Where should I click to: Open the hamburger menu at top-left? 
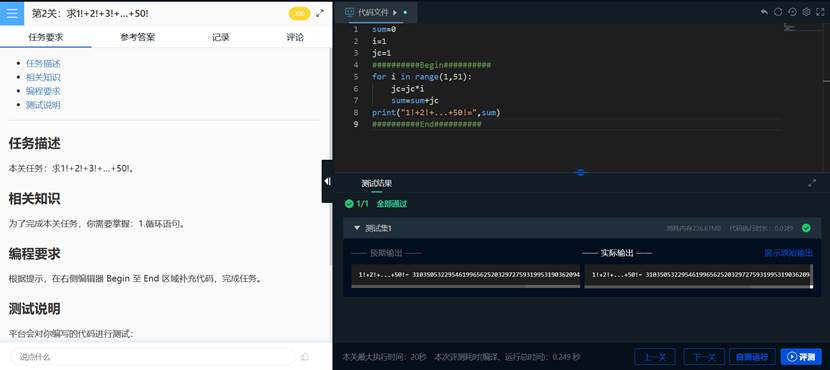[12, 13]
